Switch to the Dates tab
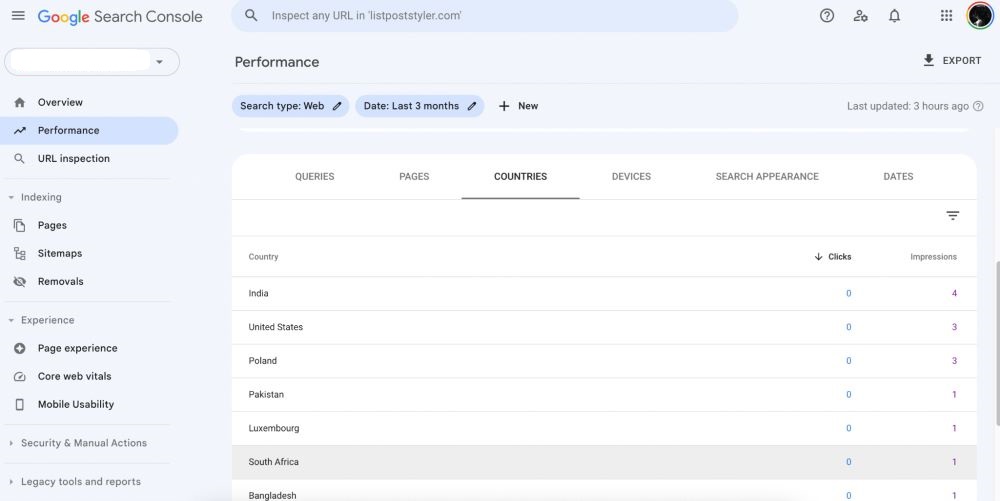The height and width of the screenshot is (501, 1000). (x=898, y=177)
